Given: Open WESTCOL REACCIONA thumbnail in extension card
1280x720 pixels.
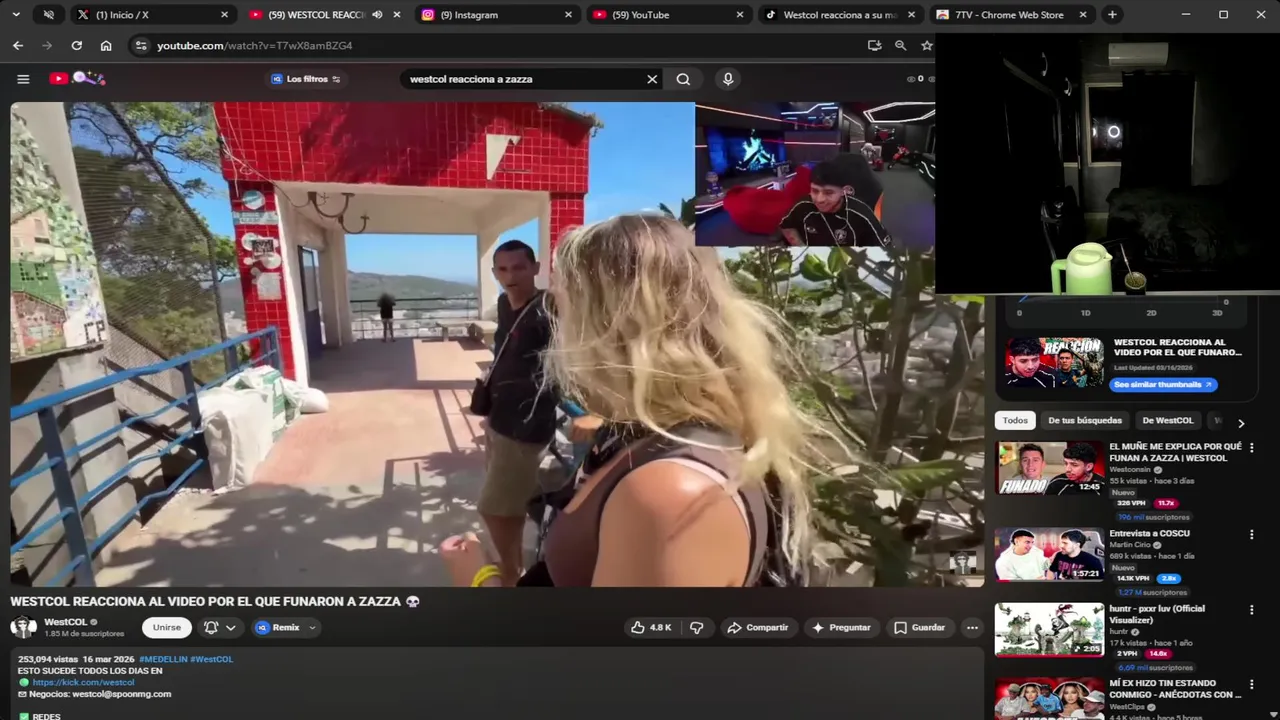Looking at the screenshot, I should [1054, 362].
